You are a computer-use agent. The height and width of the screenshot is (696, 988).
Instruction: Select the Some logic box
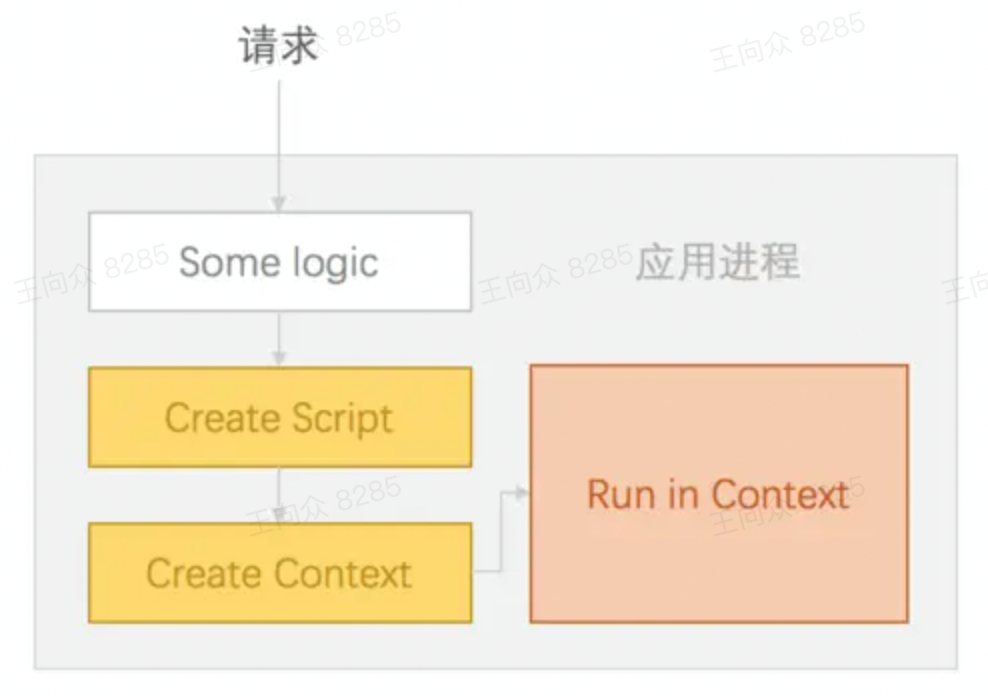click(280, 261)
